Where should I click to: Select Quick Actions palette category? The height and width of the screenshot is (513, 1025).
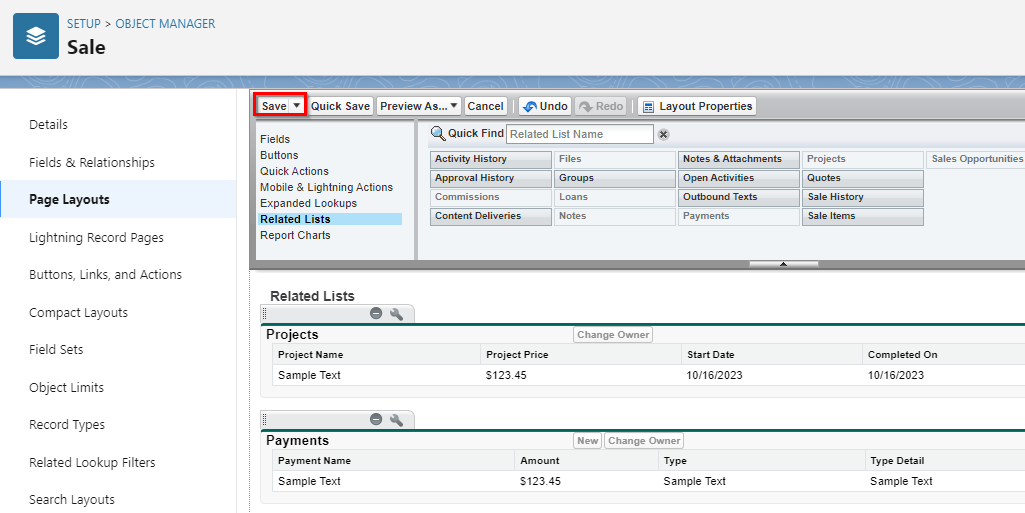point(294,171)
